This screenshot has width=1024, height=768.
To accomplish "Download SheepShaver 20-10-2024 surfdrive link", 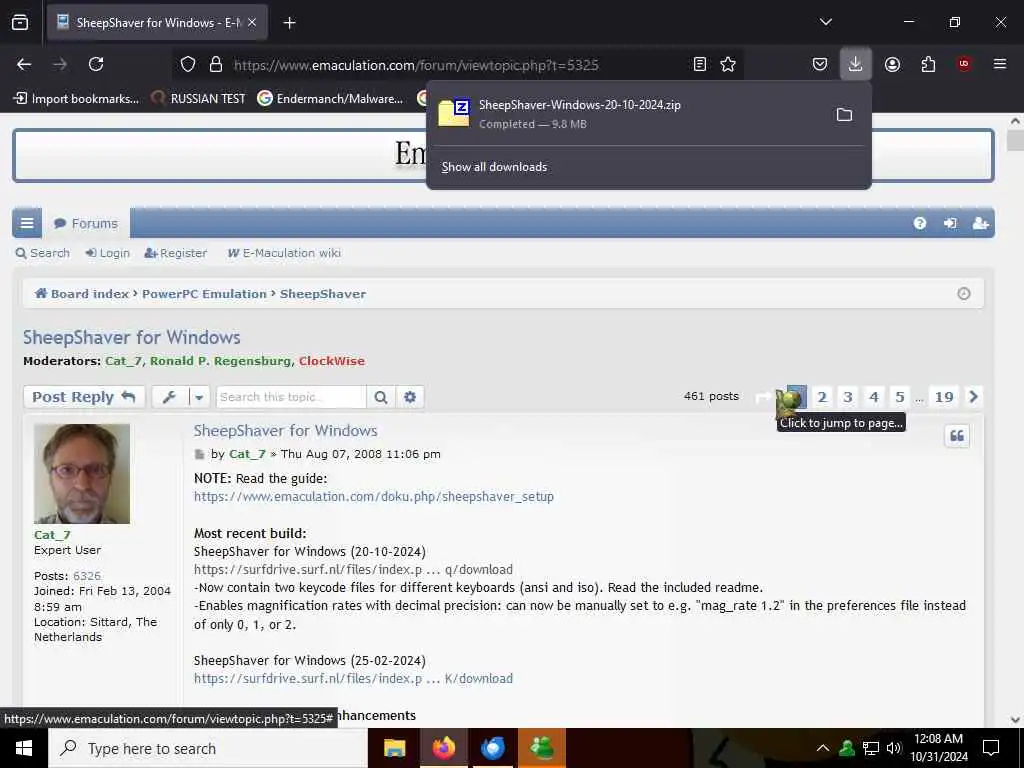I will (x=353, y=570).
